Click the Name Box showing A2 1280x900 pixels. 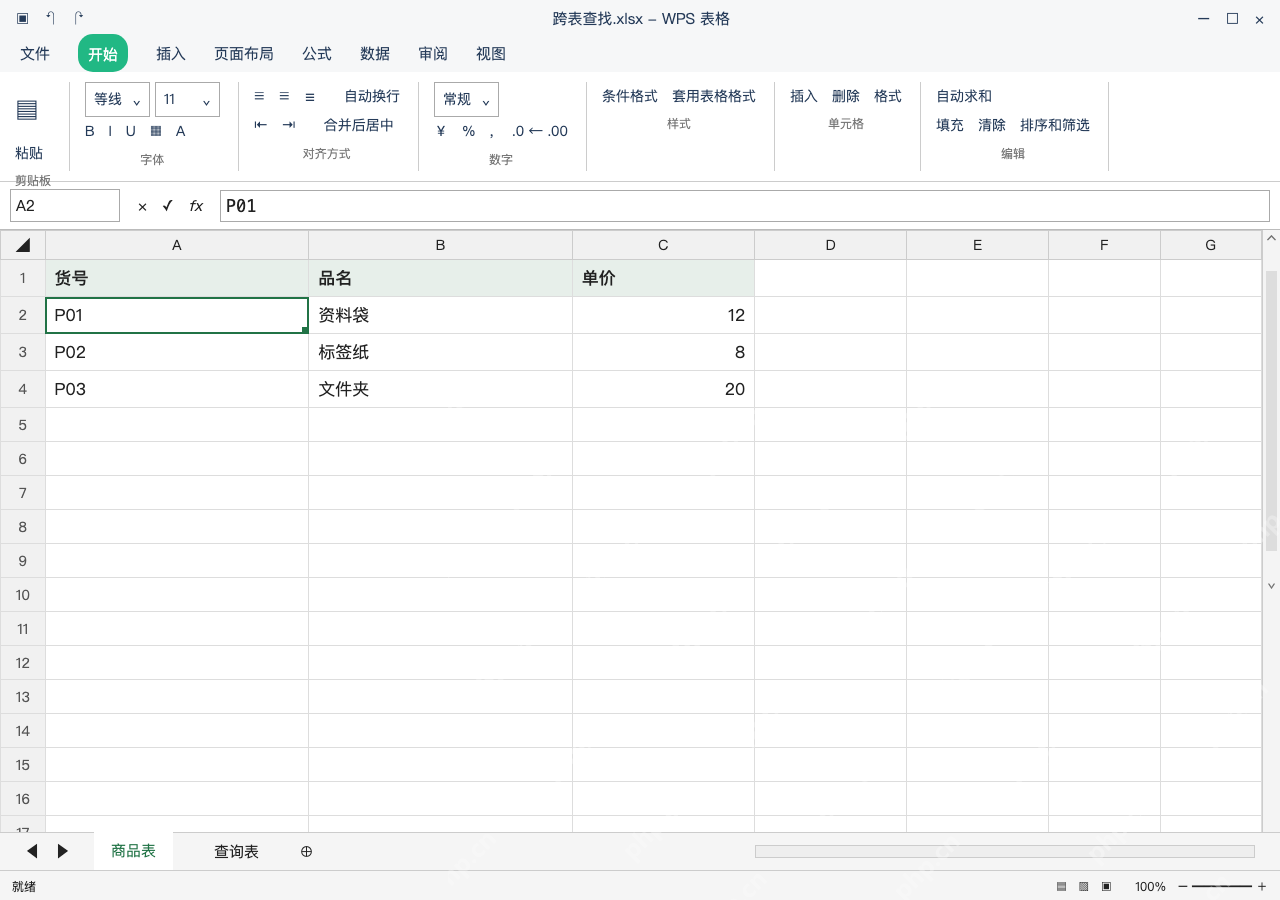(x=65, y=206)
